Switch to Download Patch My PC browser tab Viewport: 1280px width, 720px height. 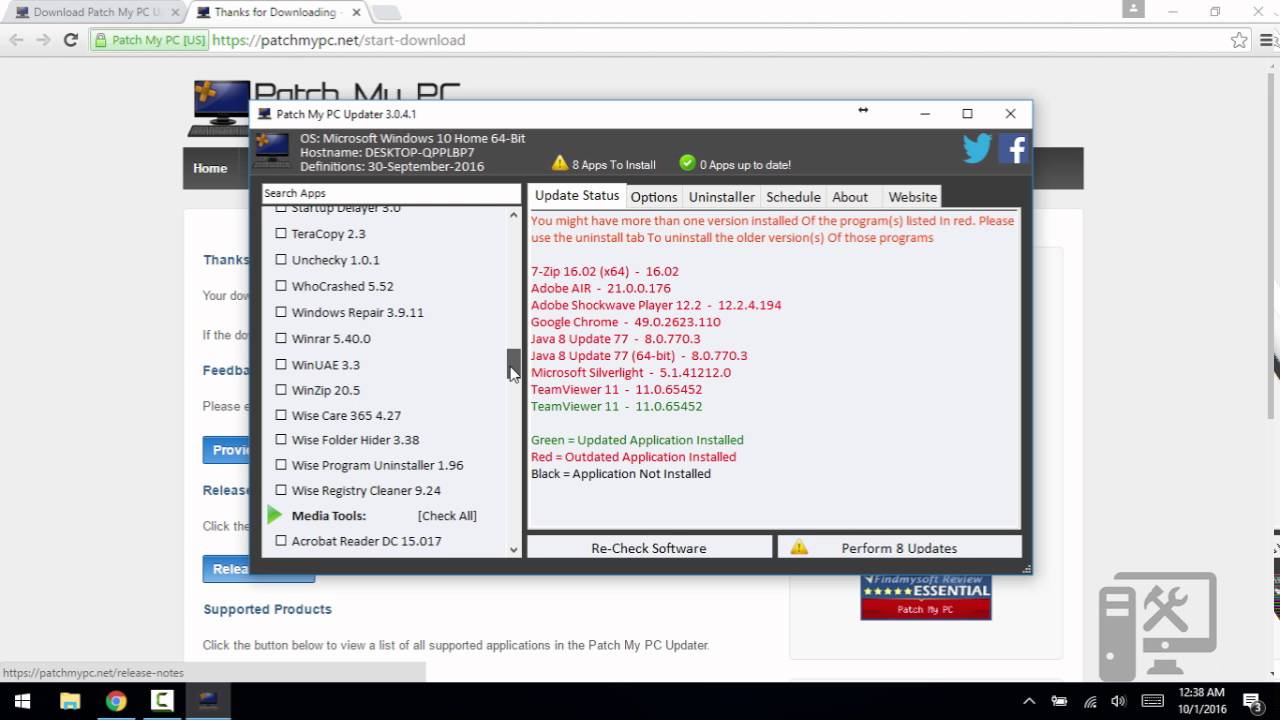tap(90, 12)
